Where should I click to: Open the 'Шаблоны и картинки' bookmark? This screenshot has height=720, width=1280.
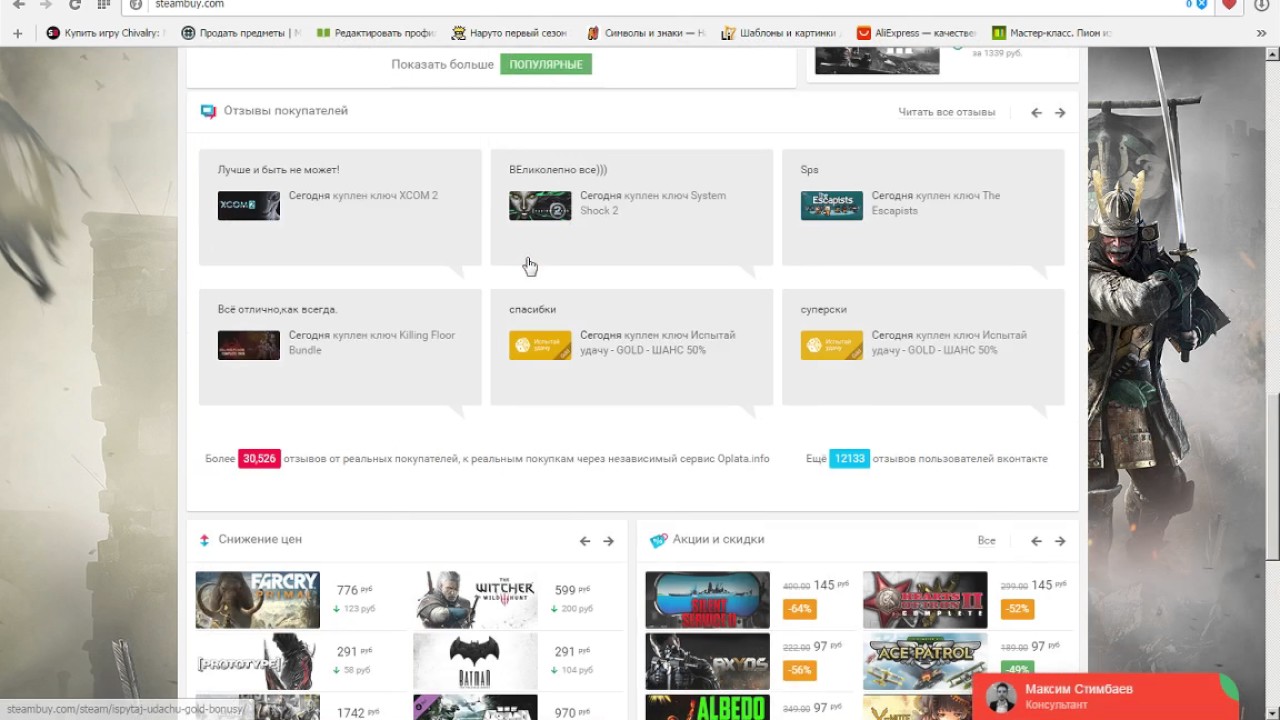tap(781, 33)
